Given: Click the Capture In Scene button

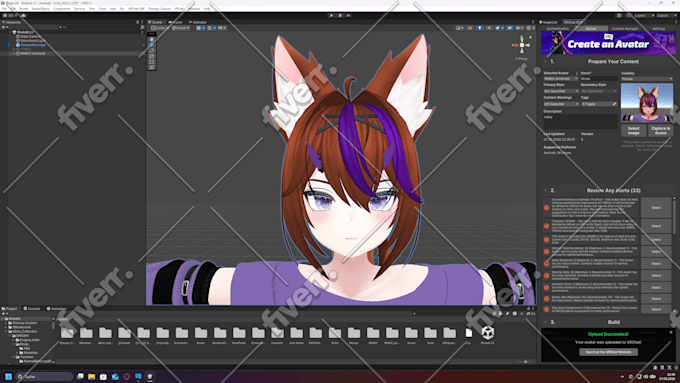Looking at the screenshot, I should point(660,131).
